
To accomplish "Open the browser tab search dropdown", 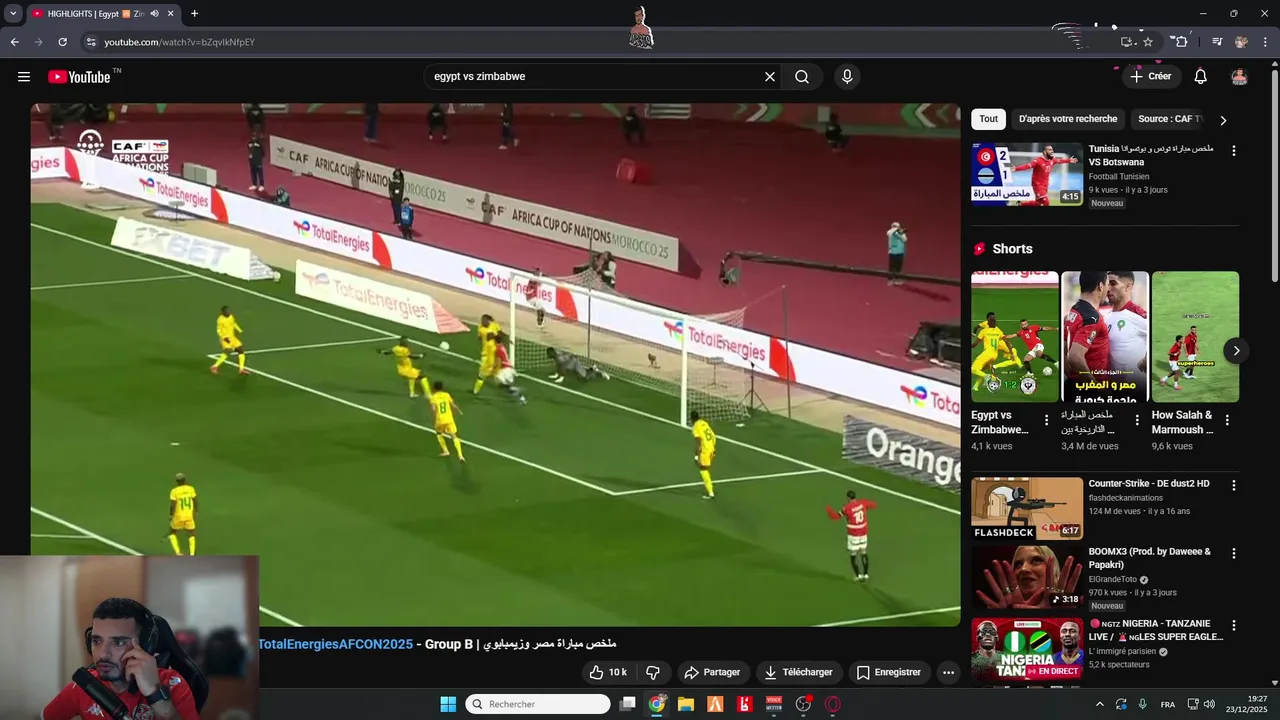I will pyautogui.click(x=13, y=14).
